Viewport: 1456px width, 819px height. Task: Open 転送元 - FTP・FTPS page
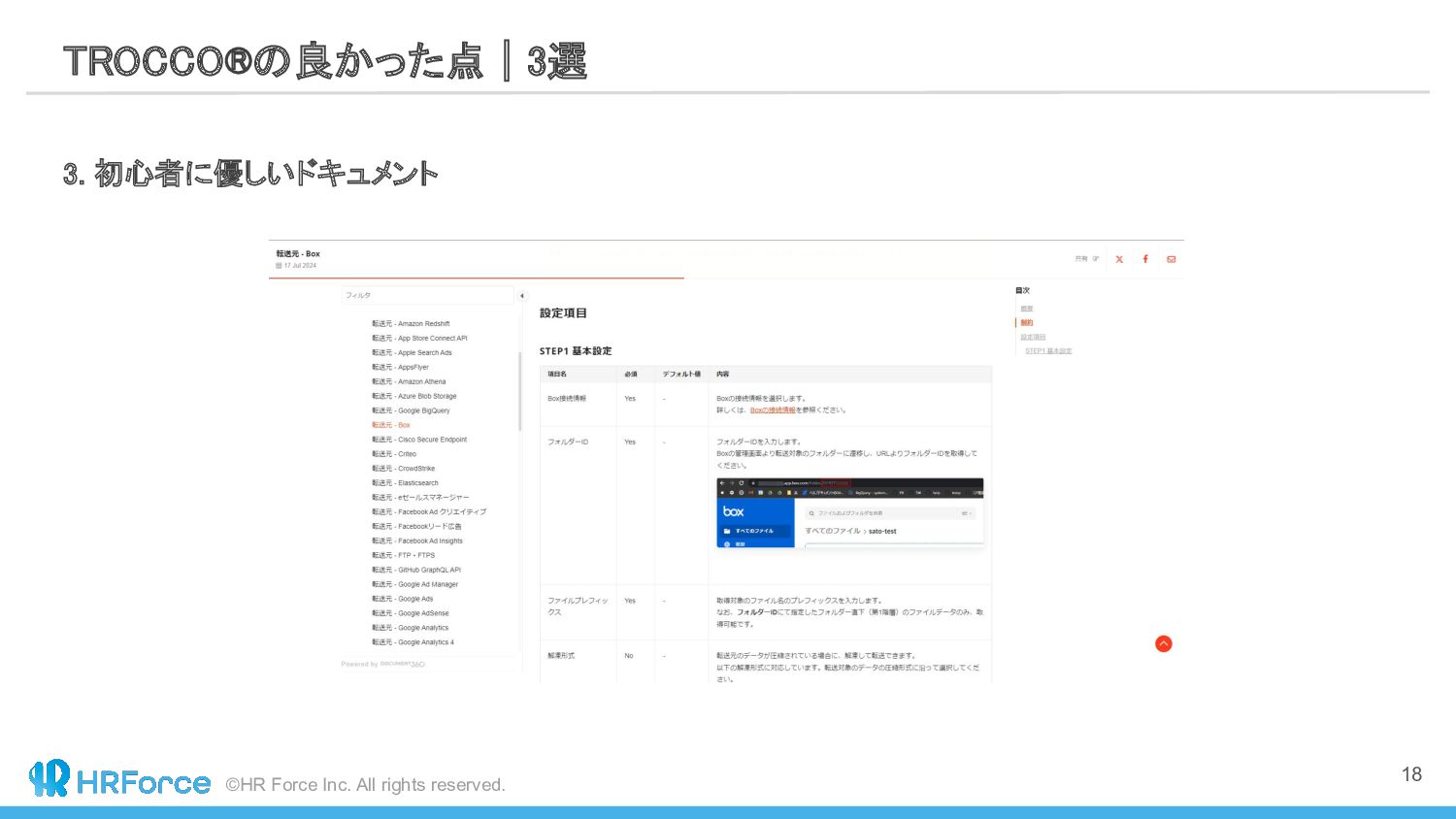click(x=403, y=556)
